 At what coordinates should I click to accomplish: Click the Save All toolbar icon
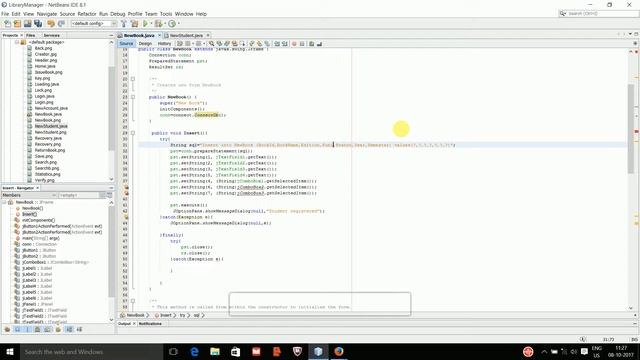(x=38, y=24)
